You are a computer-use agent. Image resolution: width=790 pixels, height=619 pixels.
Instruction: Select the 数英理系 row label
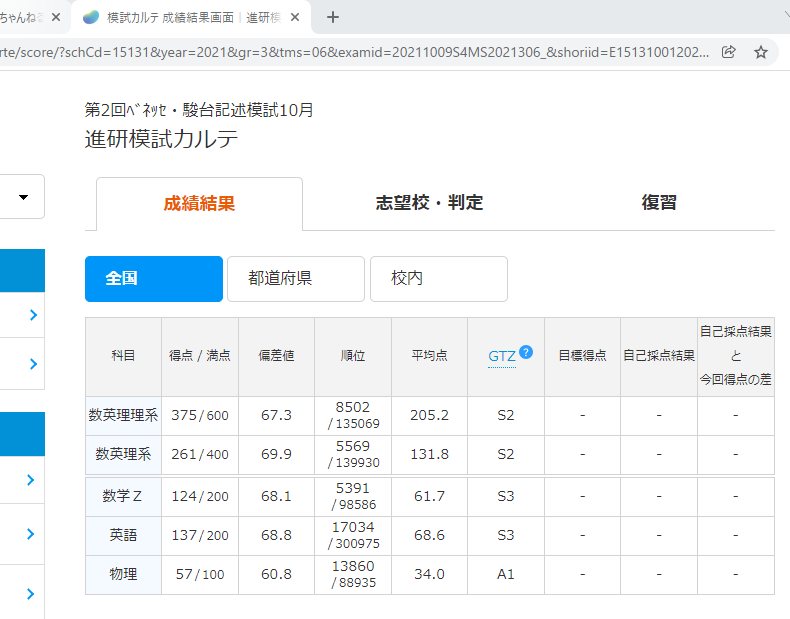pos(123,454)
